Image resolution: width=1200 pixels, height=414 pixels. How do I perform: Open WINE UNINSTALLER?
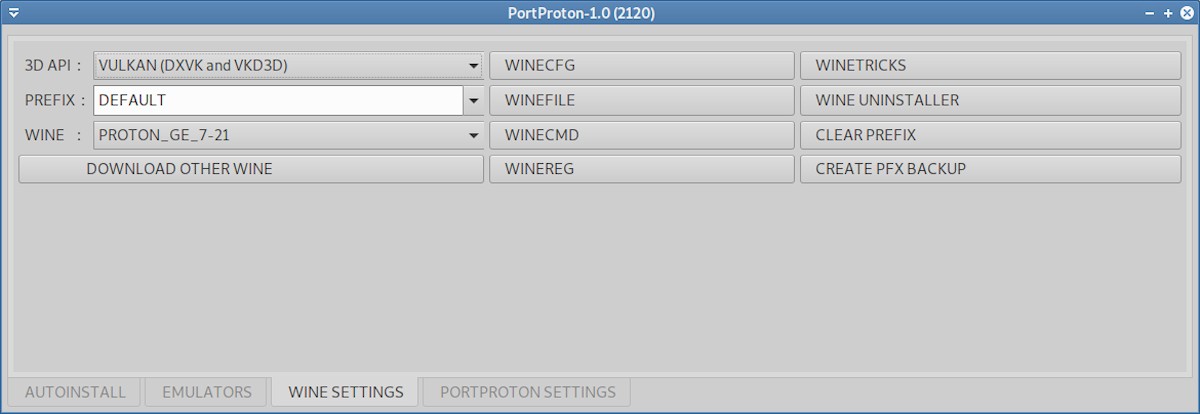(990, 100)
